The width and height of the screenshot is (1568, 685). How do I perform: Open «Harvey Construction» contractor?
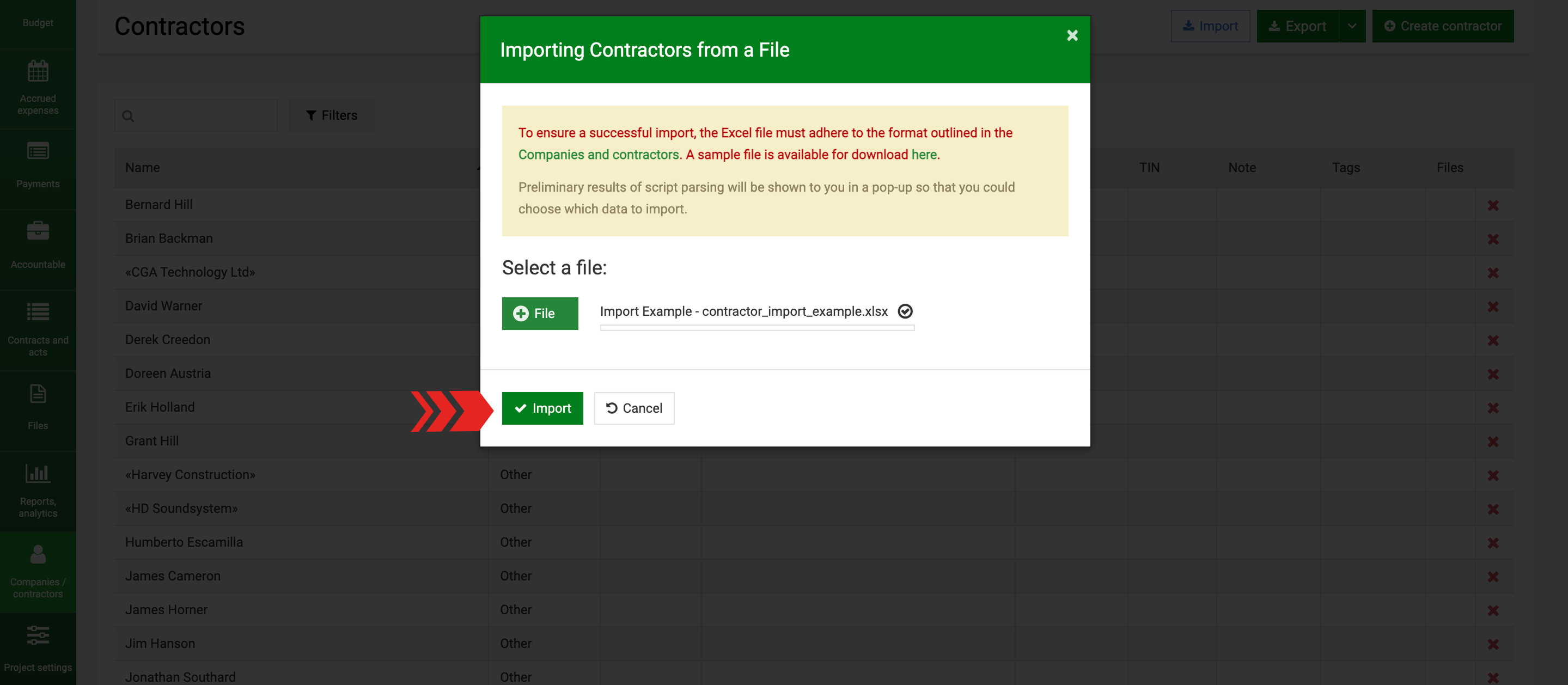191,475
